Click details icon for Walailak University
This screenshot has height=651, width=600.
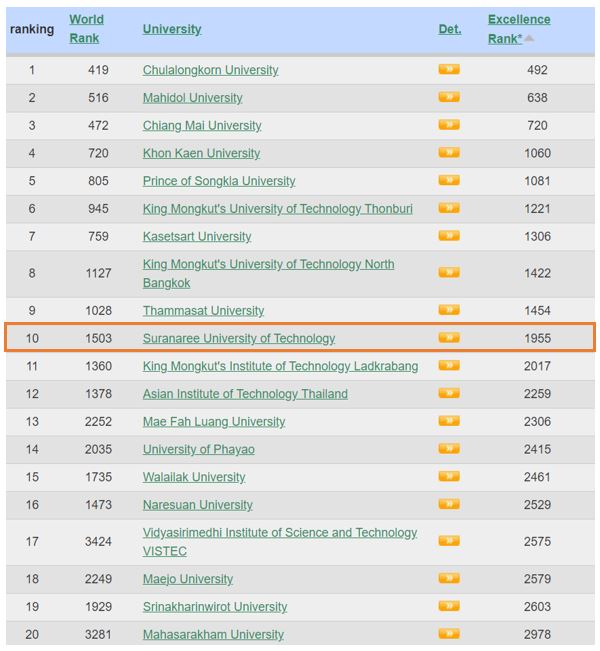pyautogui.click(x=449, y=476)
